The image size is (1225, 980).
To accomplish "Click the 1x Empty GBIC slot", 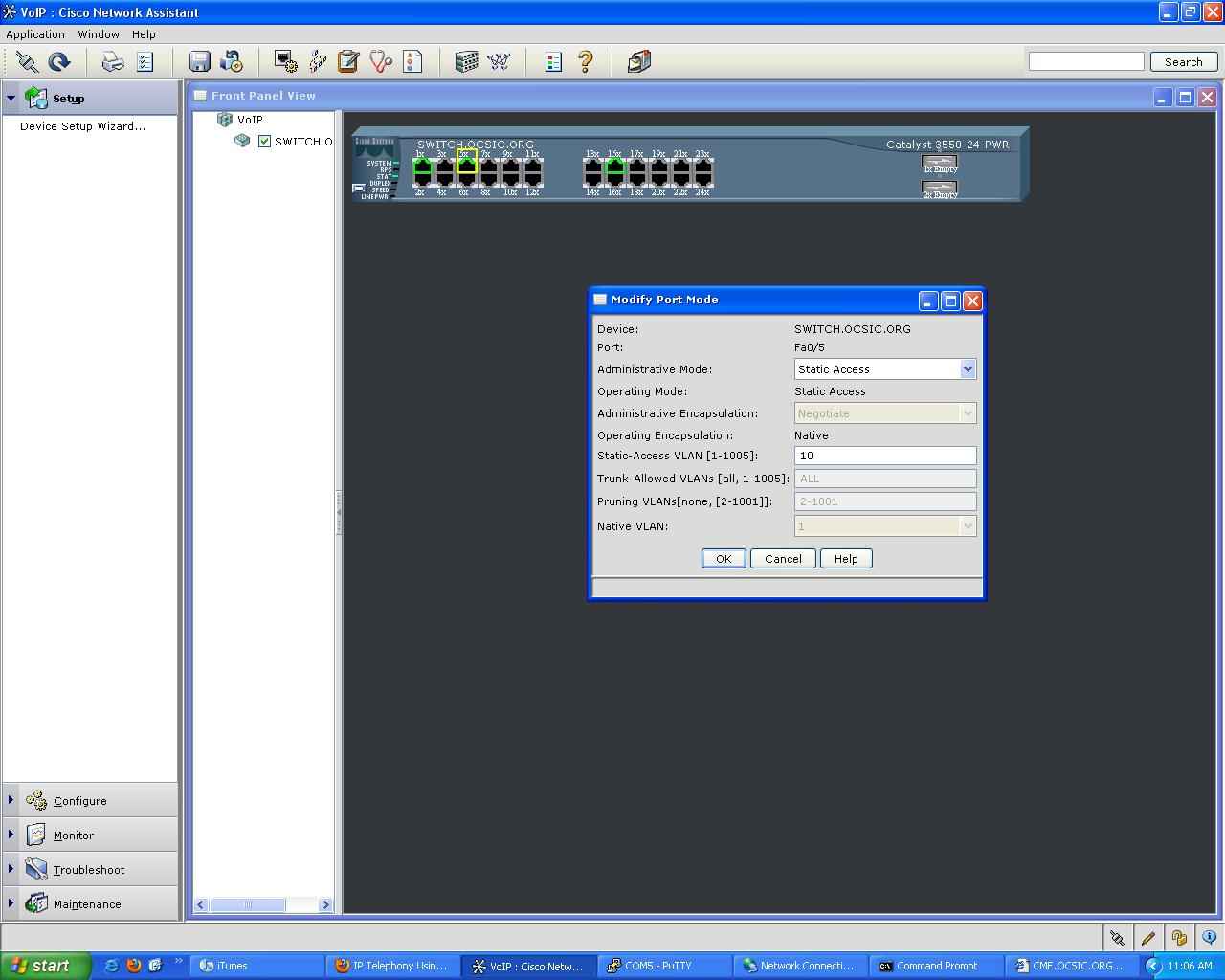I will point(940,164).
